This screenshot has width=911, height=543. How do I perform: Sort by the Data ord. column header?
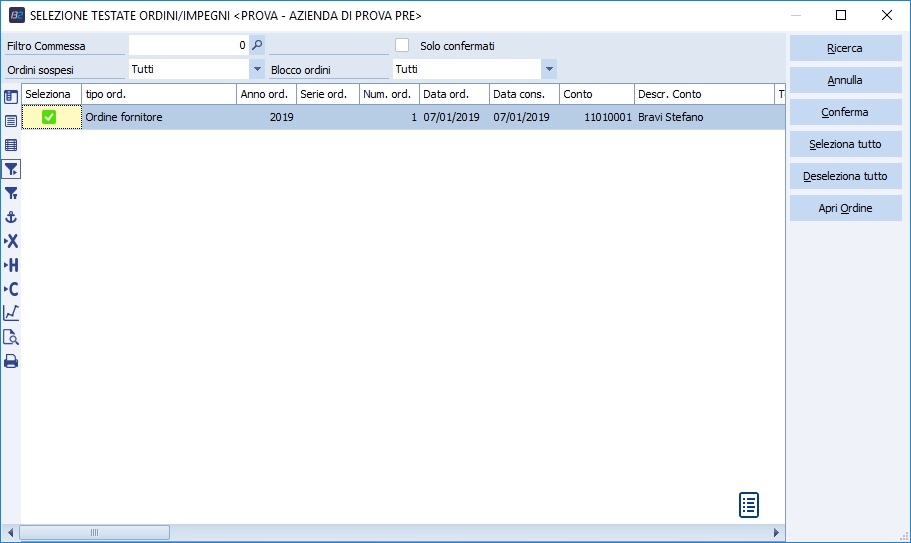454,94
